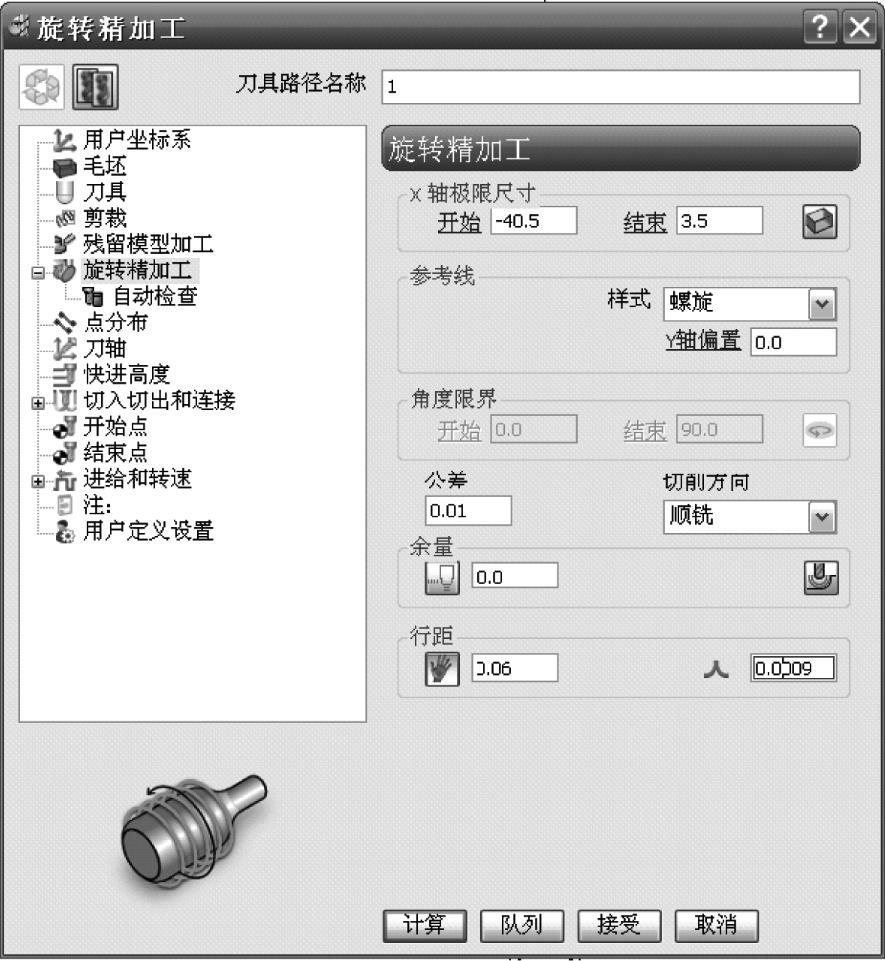
Task: Click the help question mark in title bar
Action: tap(820, 28)
